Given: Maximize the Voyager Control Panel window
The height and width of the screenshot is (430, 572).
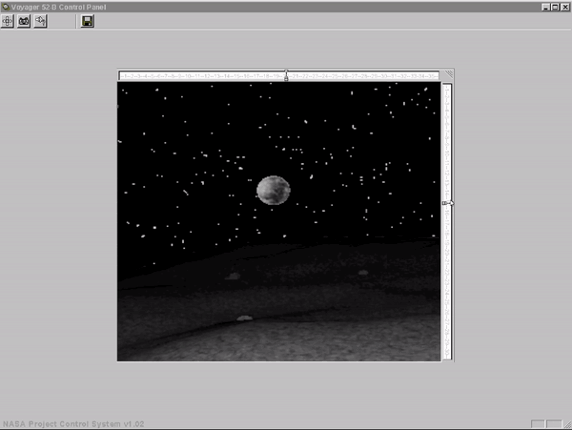Looking at the screenshot, I should click(x=555, y=7).
